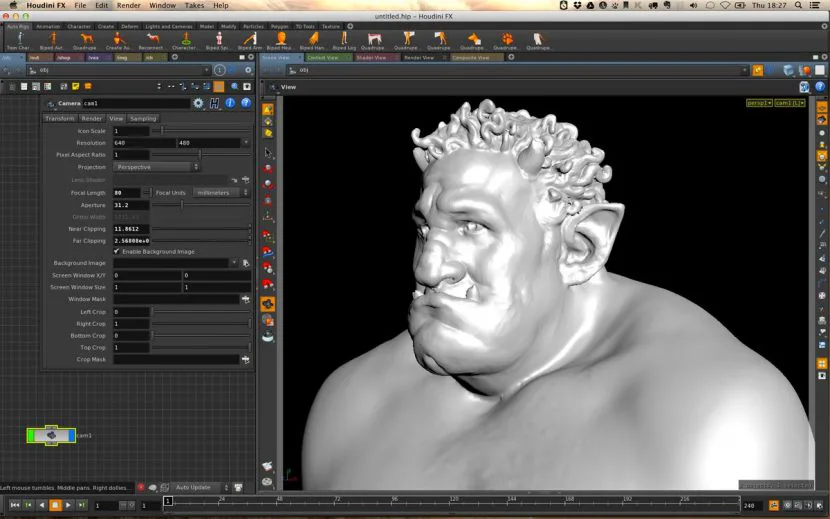The image size is (830, 519).
Task: Click the gear icon next to cam1
Action: 198,103
